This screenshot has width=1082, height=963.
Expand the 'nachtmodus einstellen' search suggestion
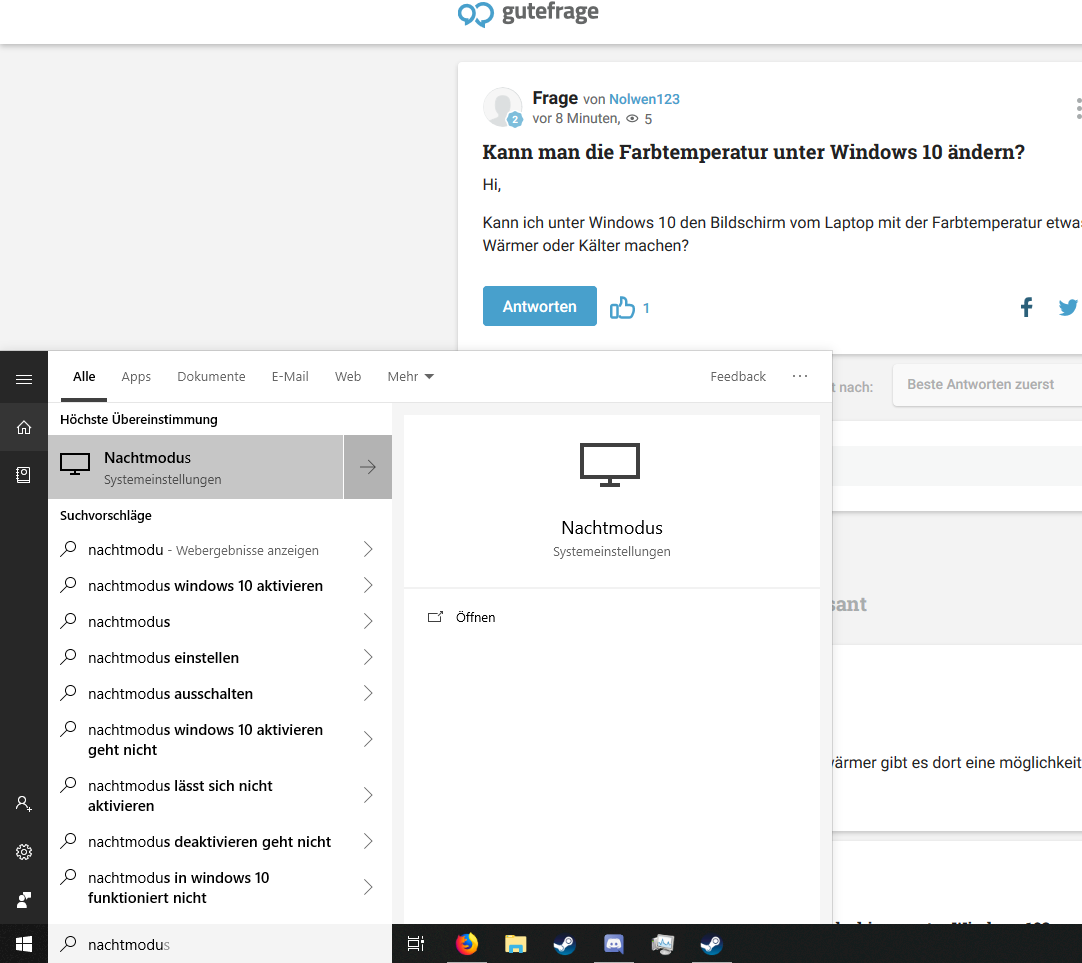368,657
